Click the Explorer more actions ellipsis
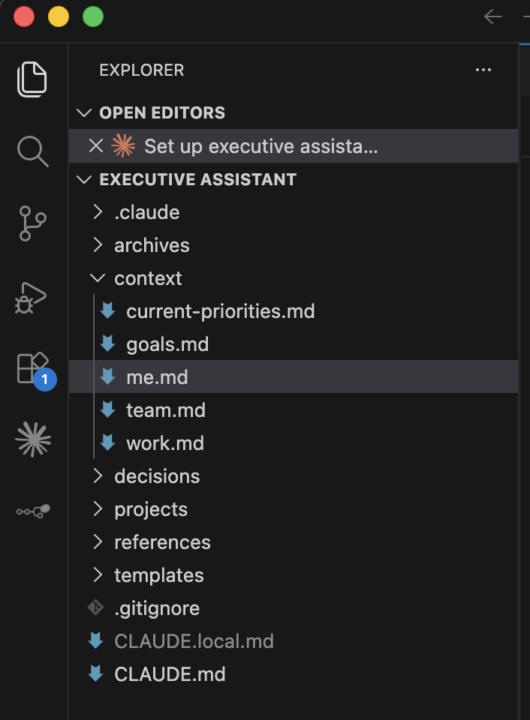Image resolution: width=530 pixels, height=720 pixels. [483, 70]
